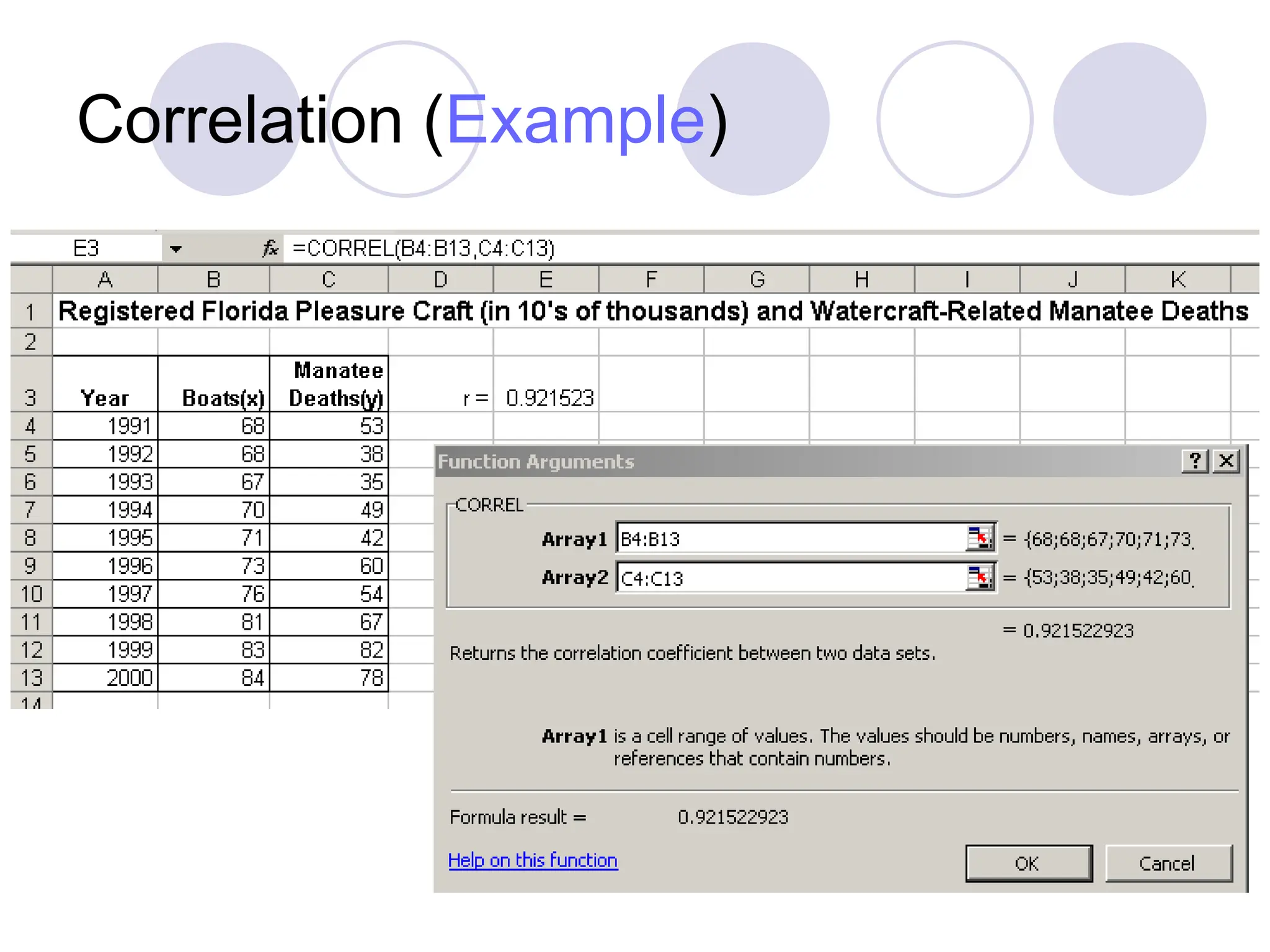The height and width of the screenshot is (952, 1270).
Task: Click the Year header cell
Action: (105, 384)
